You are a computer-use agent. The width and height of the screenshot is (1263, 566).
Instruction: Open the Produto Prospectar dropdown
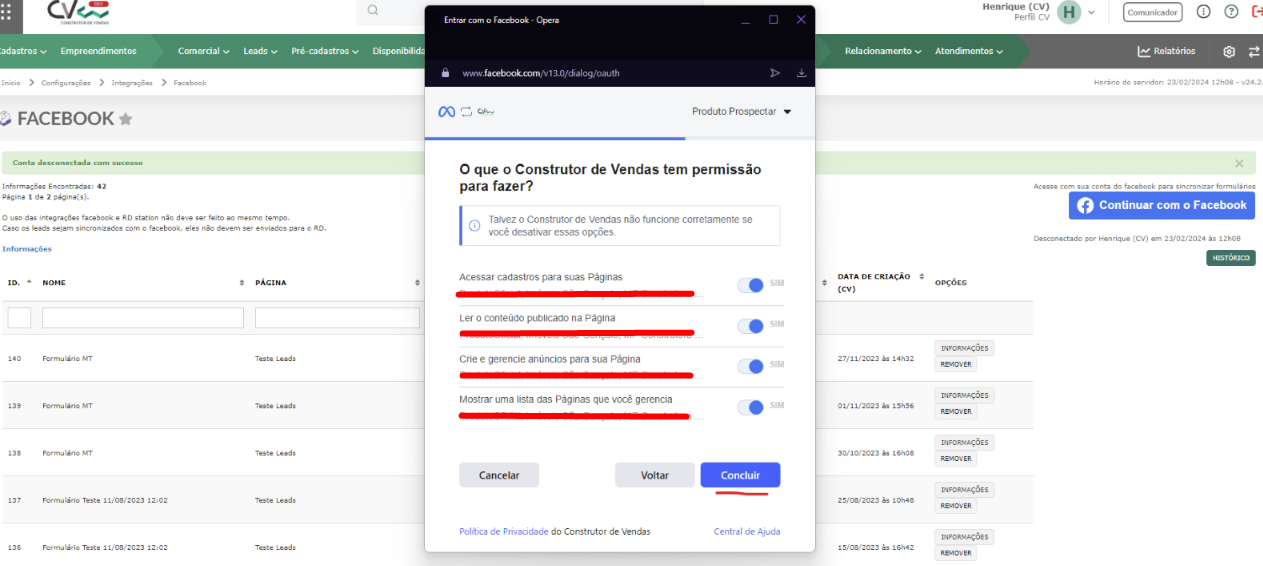(x=741, y=112)
